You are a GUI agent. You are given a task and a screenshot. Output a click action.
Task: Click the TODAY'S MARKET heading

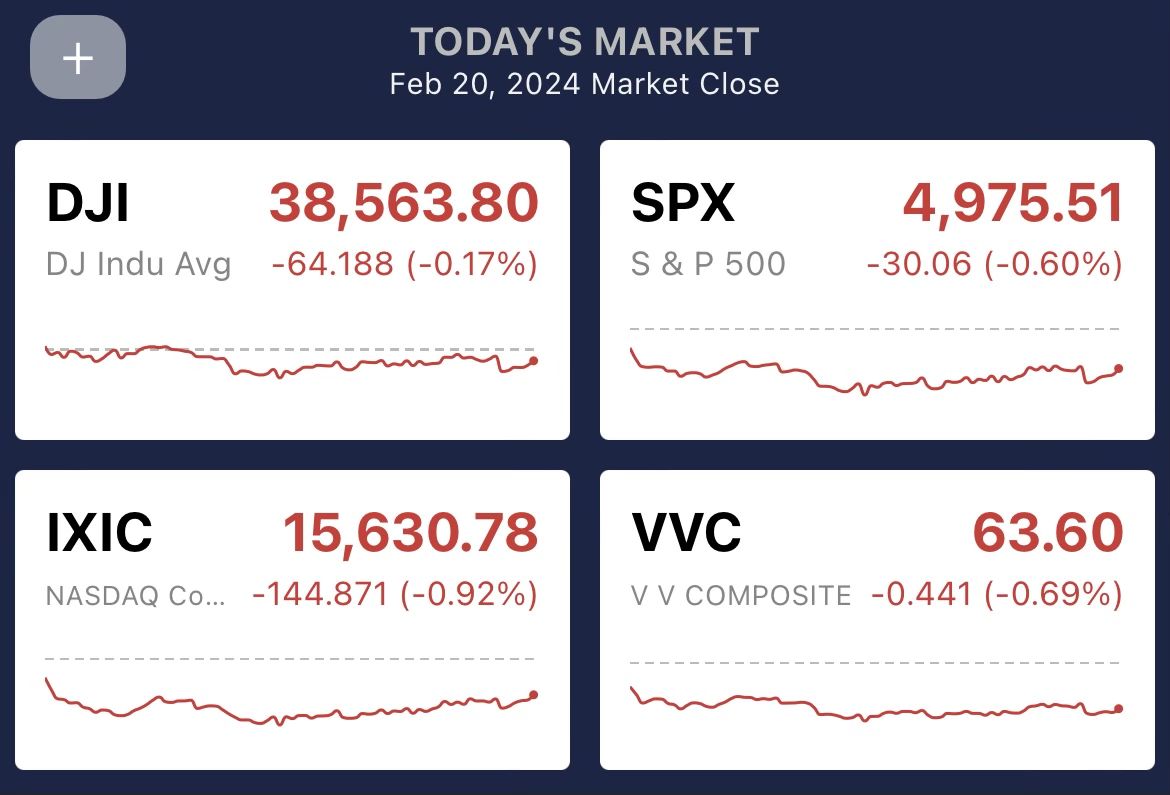click(x=585, y=42)
